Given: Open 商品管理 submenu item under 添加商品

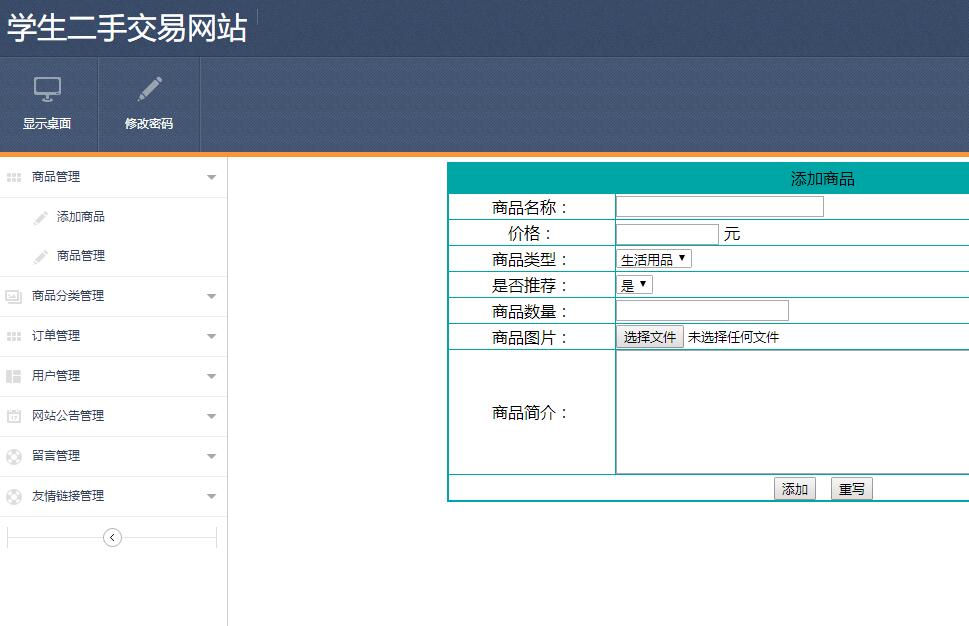Looking at the screenshot, I should point(80,256).
